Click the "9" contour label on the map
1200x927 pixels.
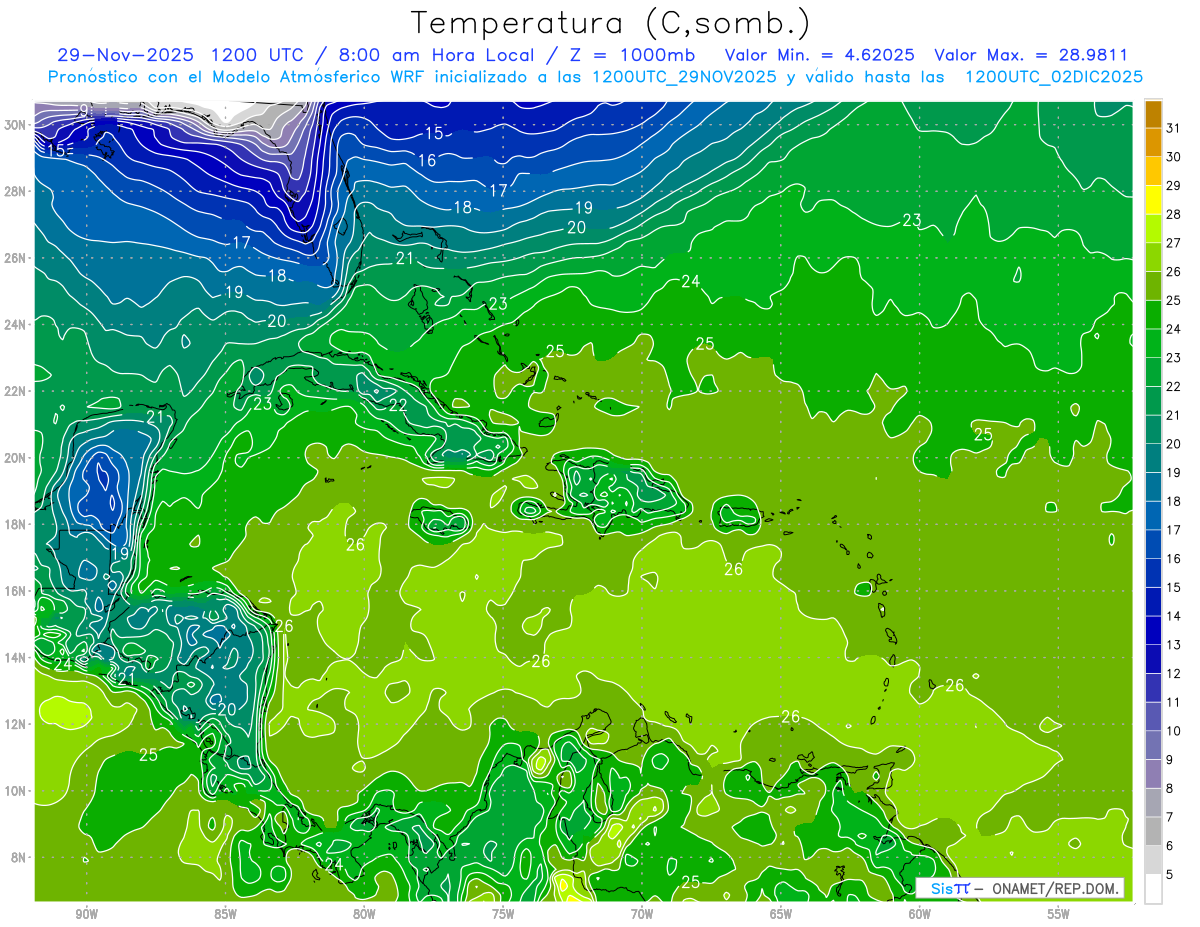click(x=84, y=109)
